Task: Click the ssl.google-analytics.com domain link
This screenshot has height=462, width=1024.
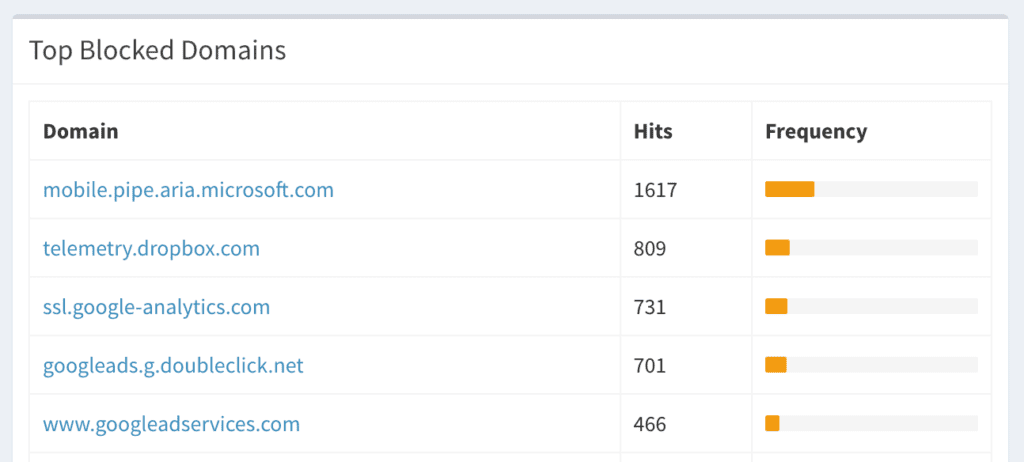Action: click(x=157, y=307)
